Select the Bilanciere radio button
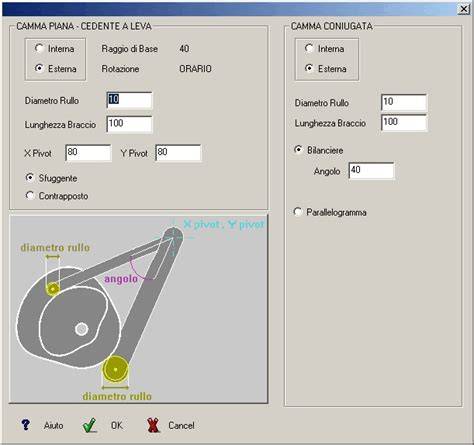The image size is (474, 445). (298, 150)
